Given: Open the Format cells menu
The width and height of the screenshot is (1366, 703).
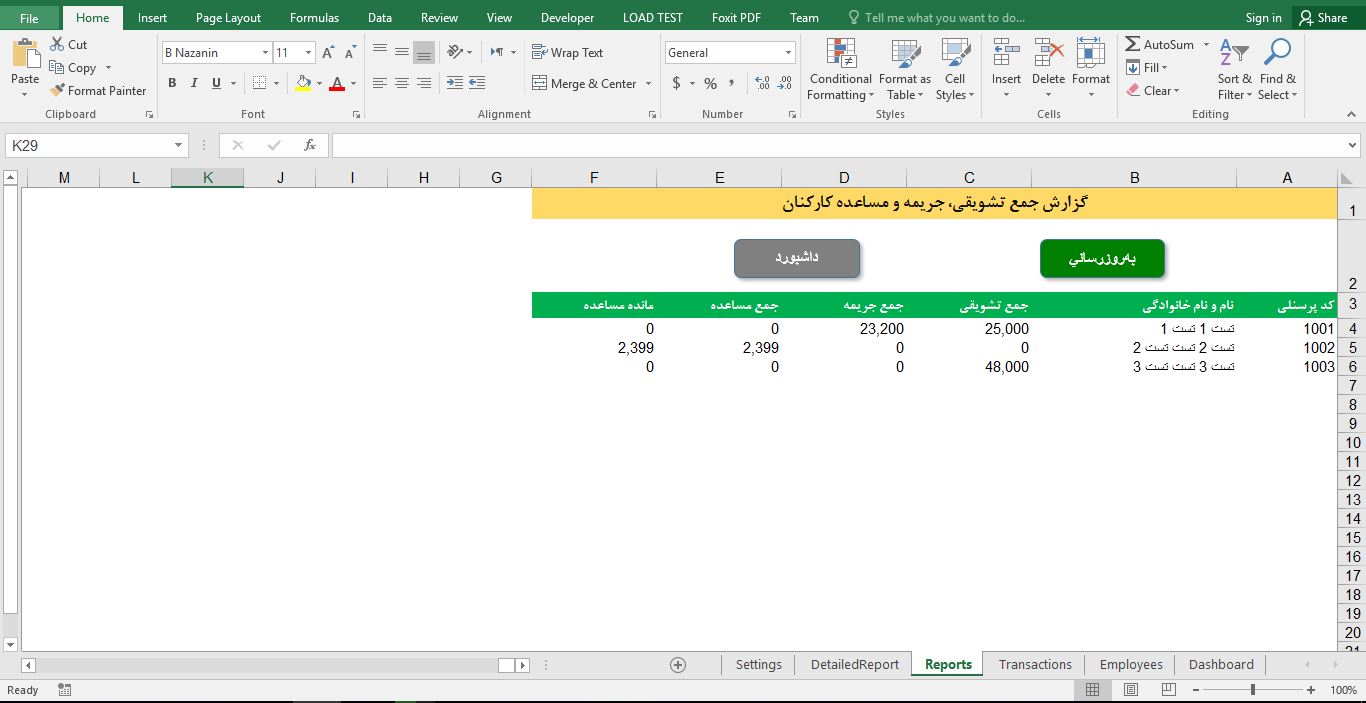Looking at the screenshot, I should pyautogui.click(x=1091, y=70).
